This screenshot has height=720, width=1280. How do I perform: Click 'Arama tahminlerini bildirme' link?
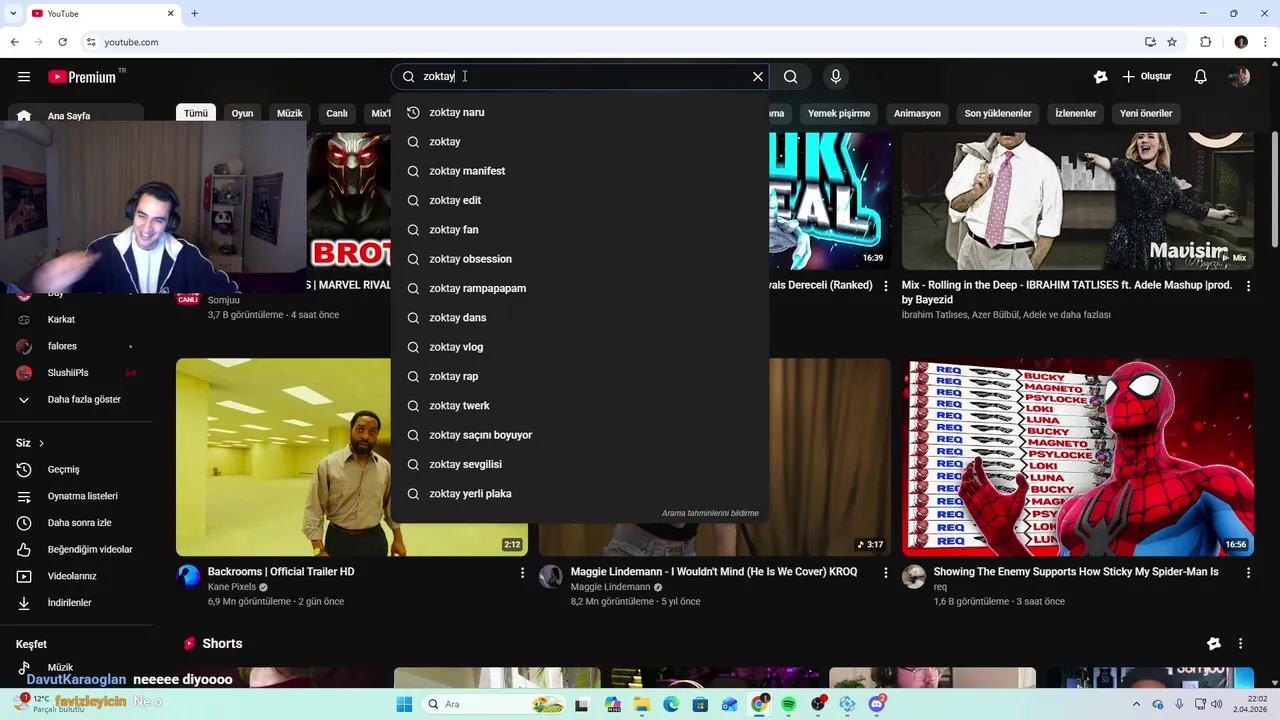pos(710,514)
